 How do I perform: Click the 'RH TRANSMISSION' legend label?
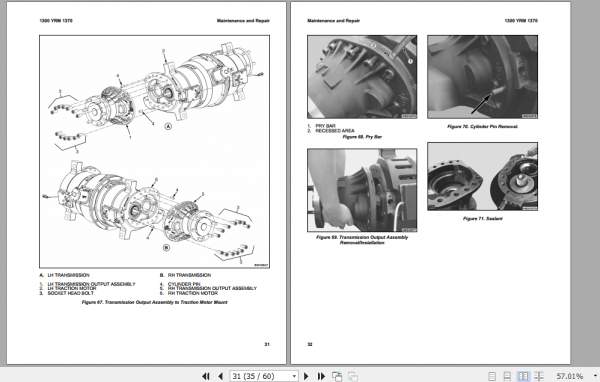tap(189, 275)
